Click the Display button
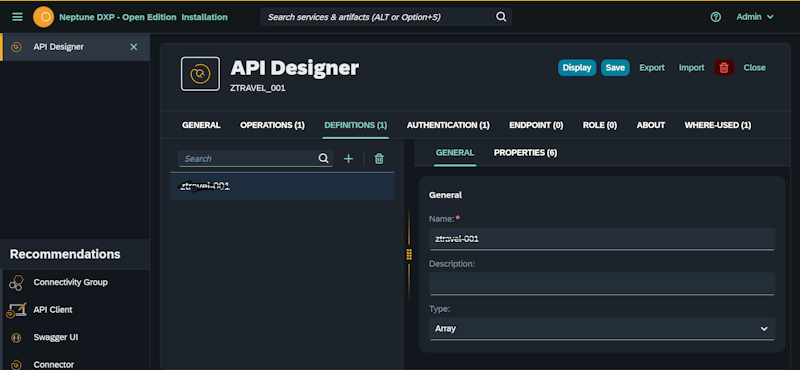800x370 pixels. pos(577,67)
